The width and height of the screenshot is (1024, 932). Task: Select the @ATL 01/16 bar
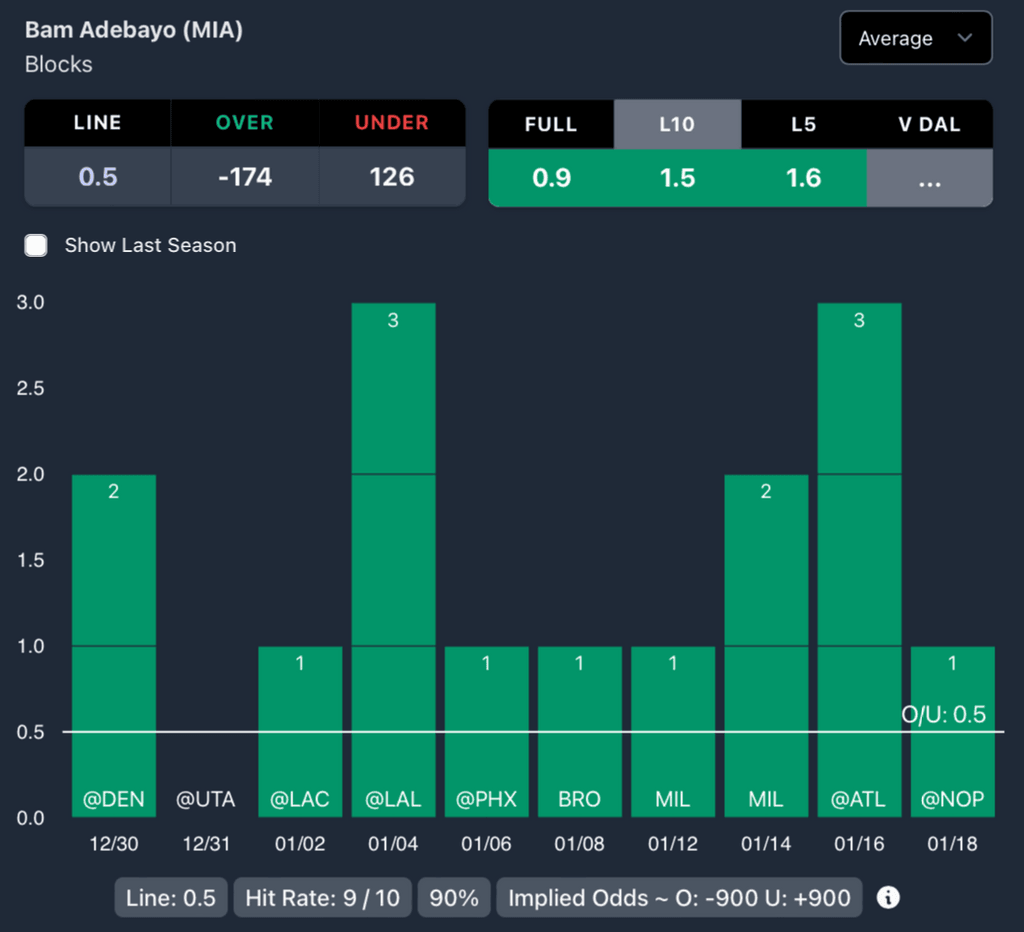(859, 560)
